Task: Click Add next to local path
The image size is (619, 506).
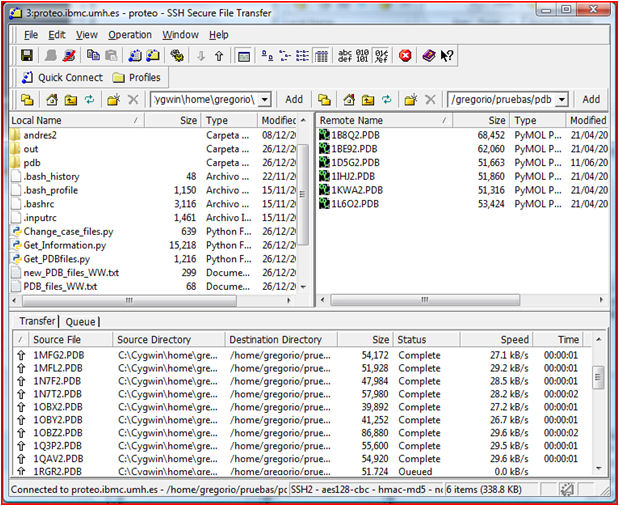Action: point(294,99)
